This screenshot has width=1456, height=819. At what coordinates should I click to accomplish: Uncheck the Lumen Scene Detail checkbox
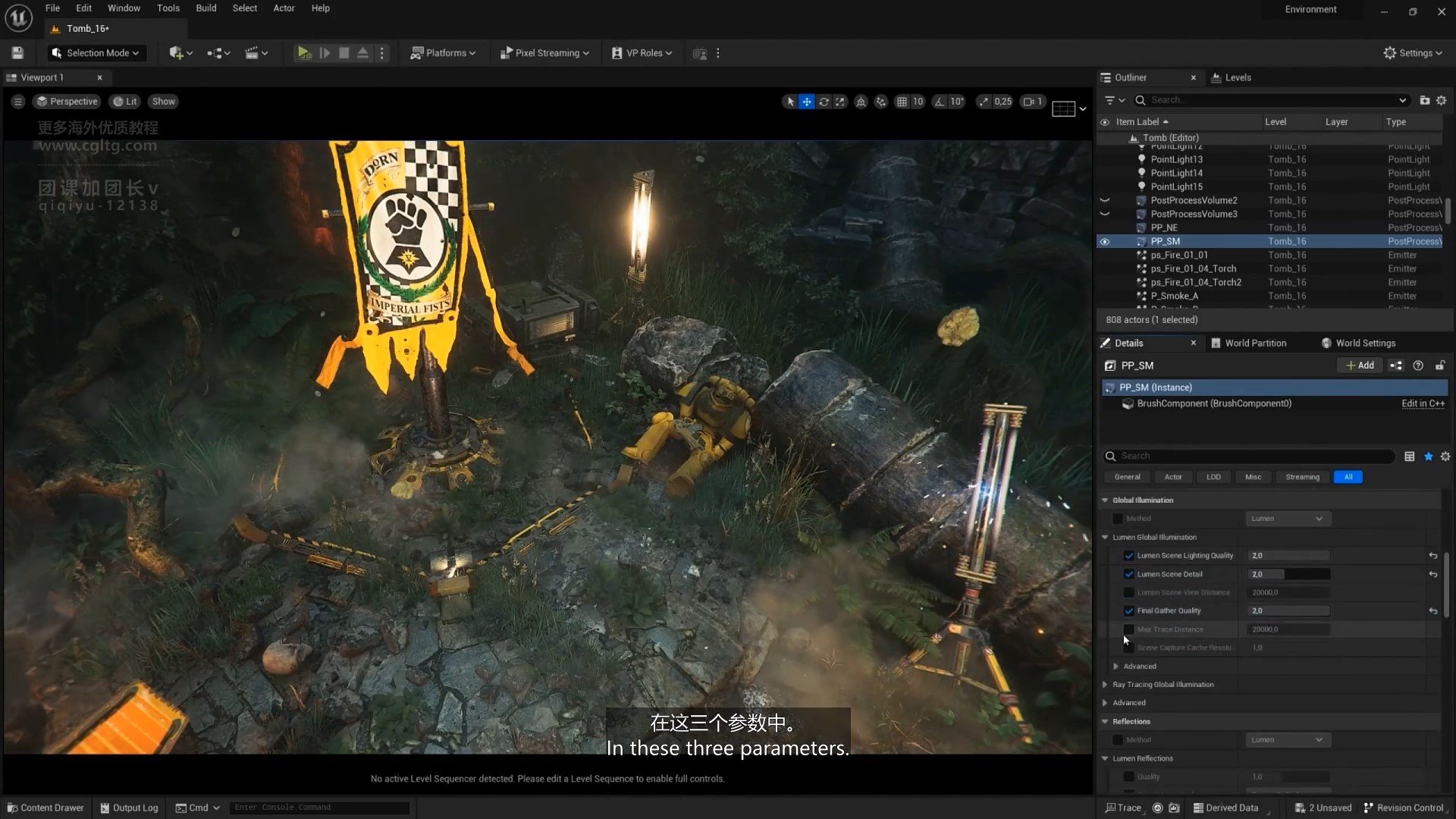pyautogui.click(x=1129, y=574)
